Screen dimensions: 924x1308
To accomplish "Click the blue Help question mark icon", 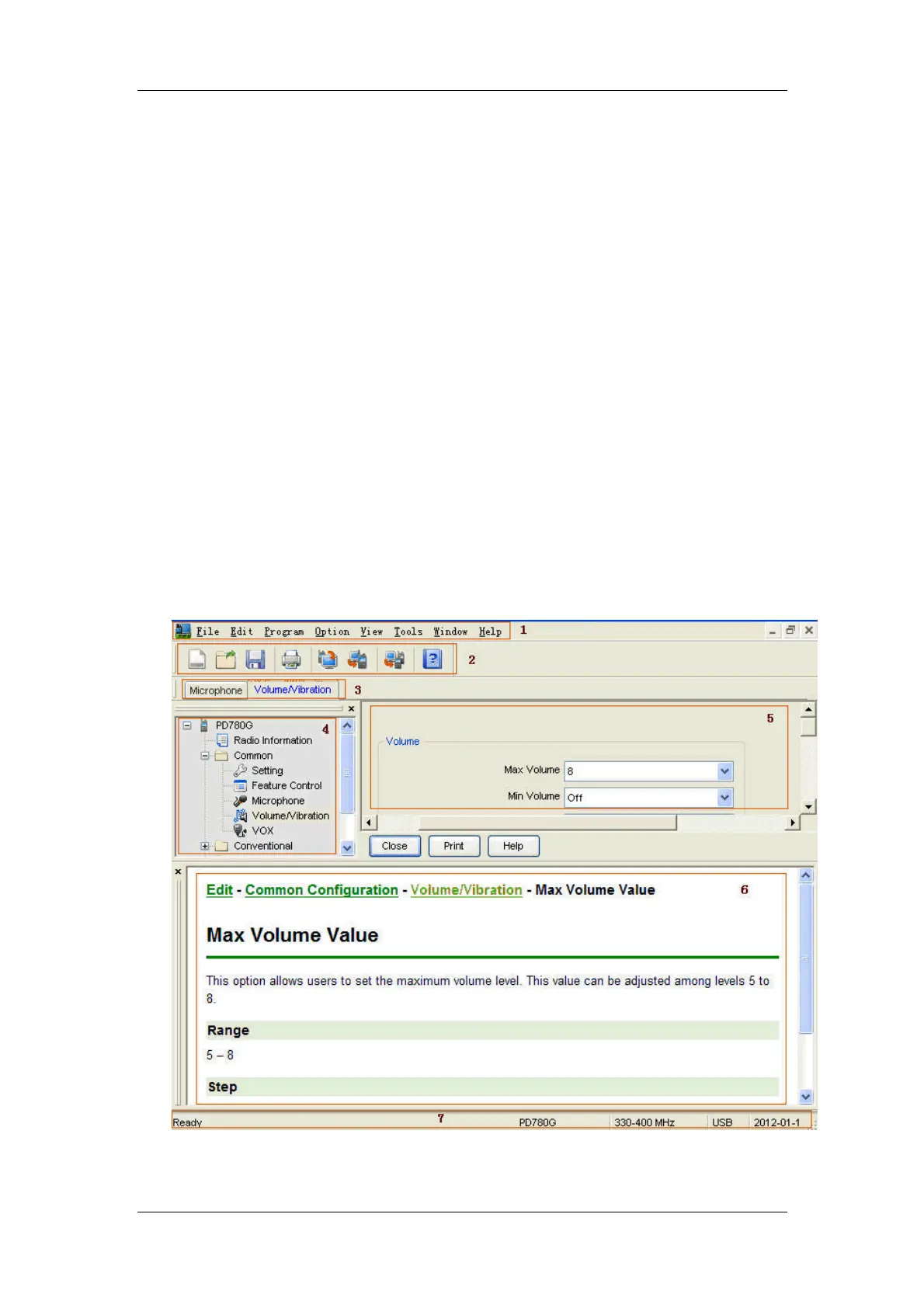I will [x=432, y=659].
